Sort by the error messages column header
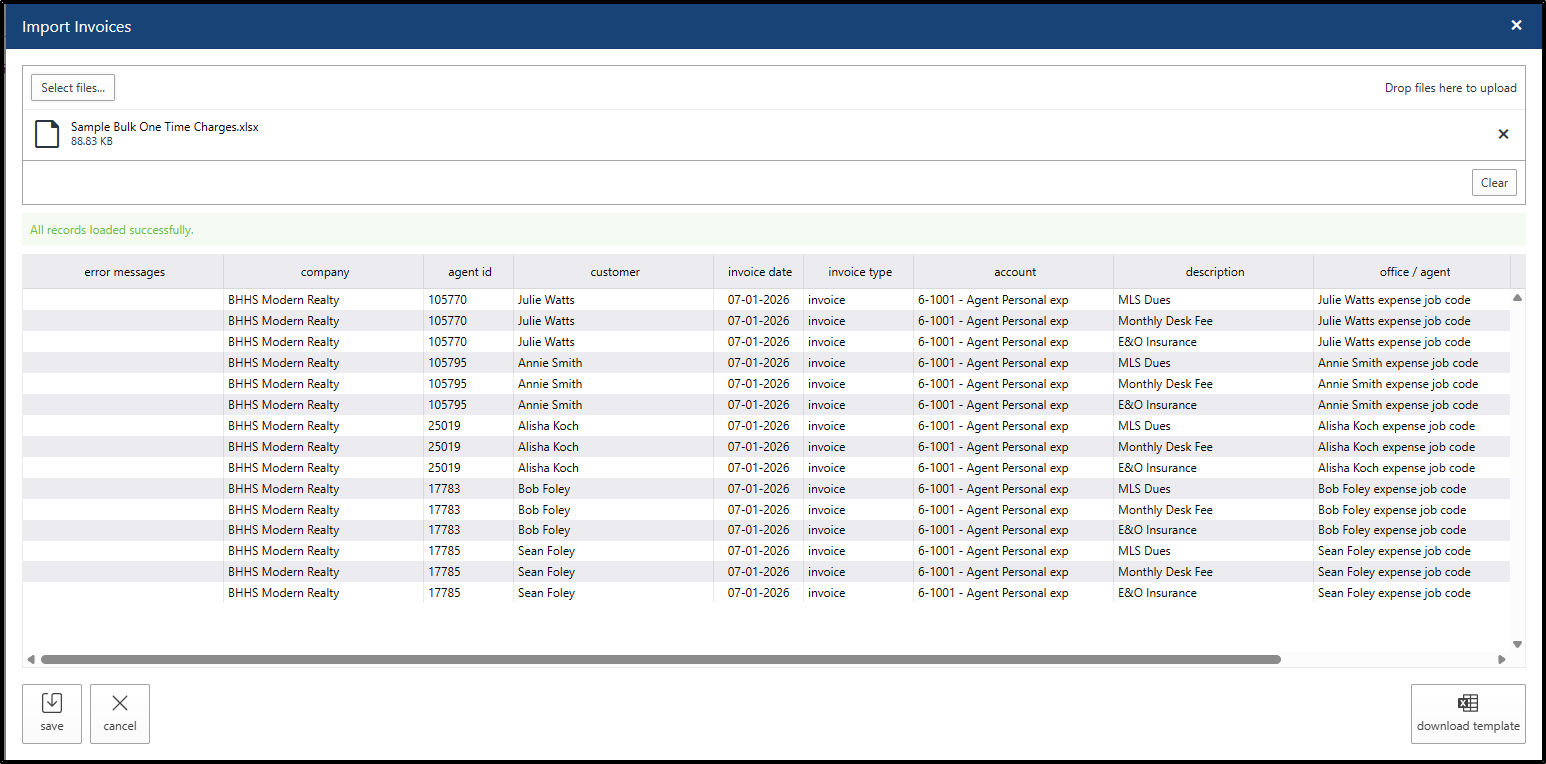 coord(124,272)
